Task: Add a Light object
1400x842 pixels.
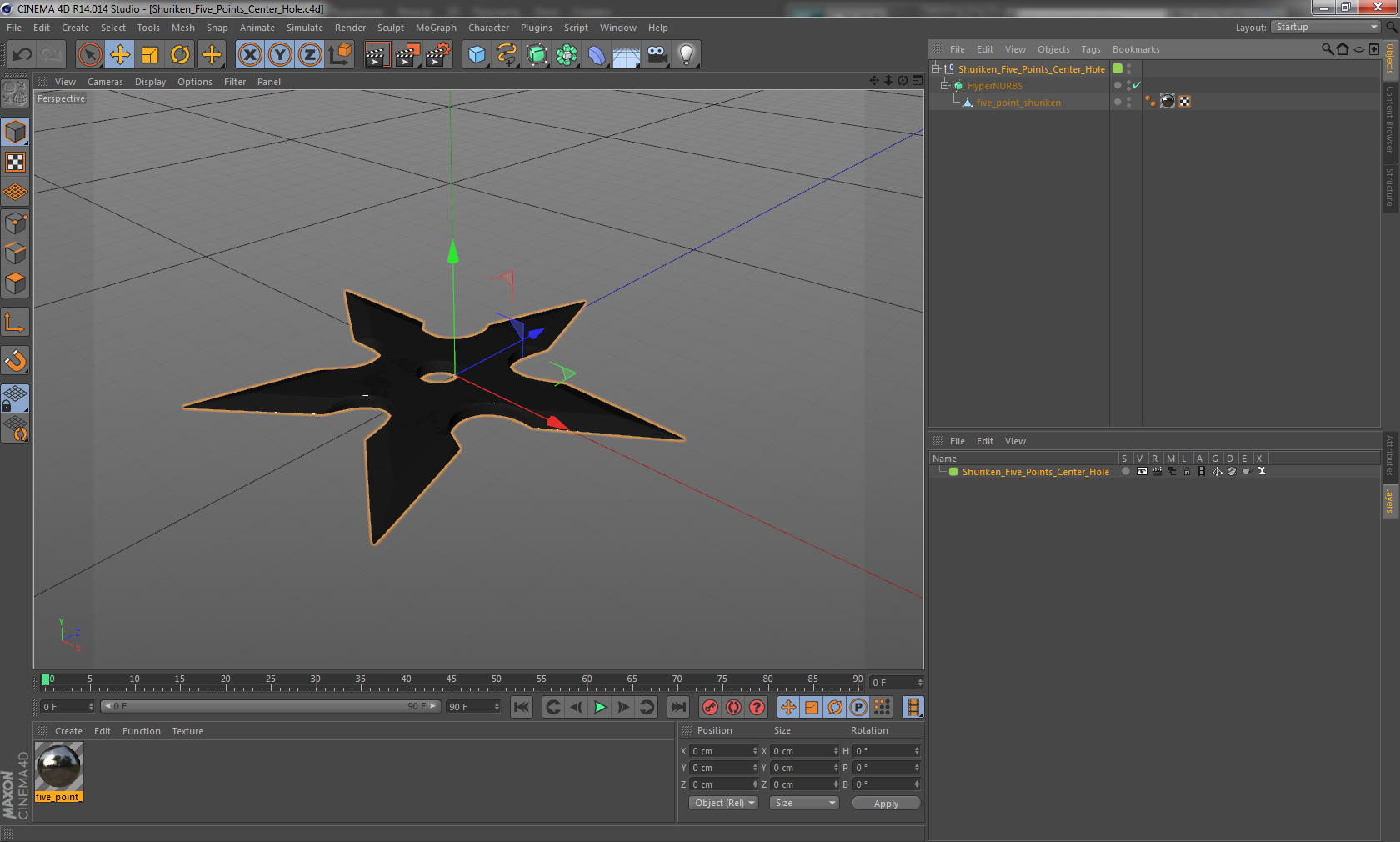Action: click(686, 55)
